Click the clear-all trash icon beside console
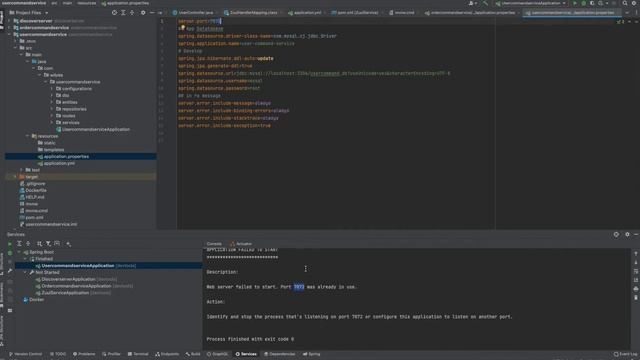Screen dimensions: 640x360 point(636,298)
